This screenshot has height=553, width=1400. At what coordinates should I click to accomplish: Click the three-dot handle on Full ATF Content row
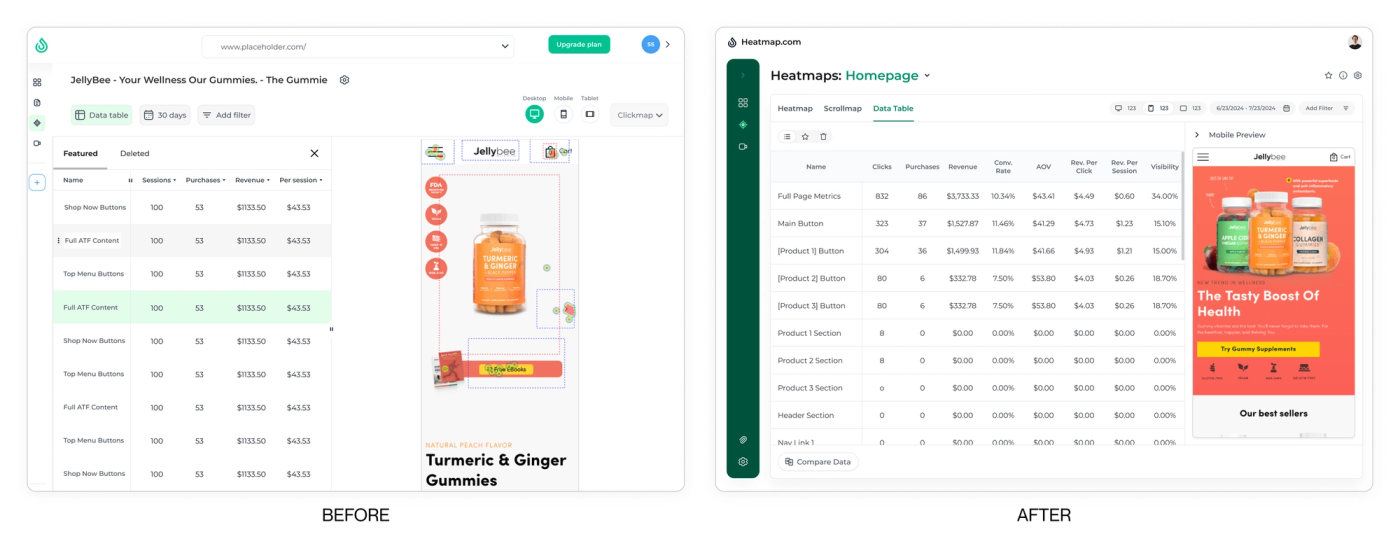coord(58,241)
